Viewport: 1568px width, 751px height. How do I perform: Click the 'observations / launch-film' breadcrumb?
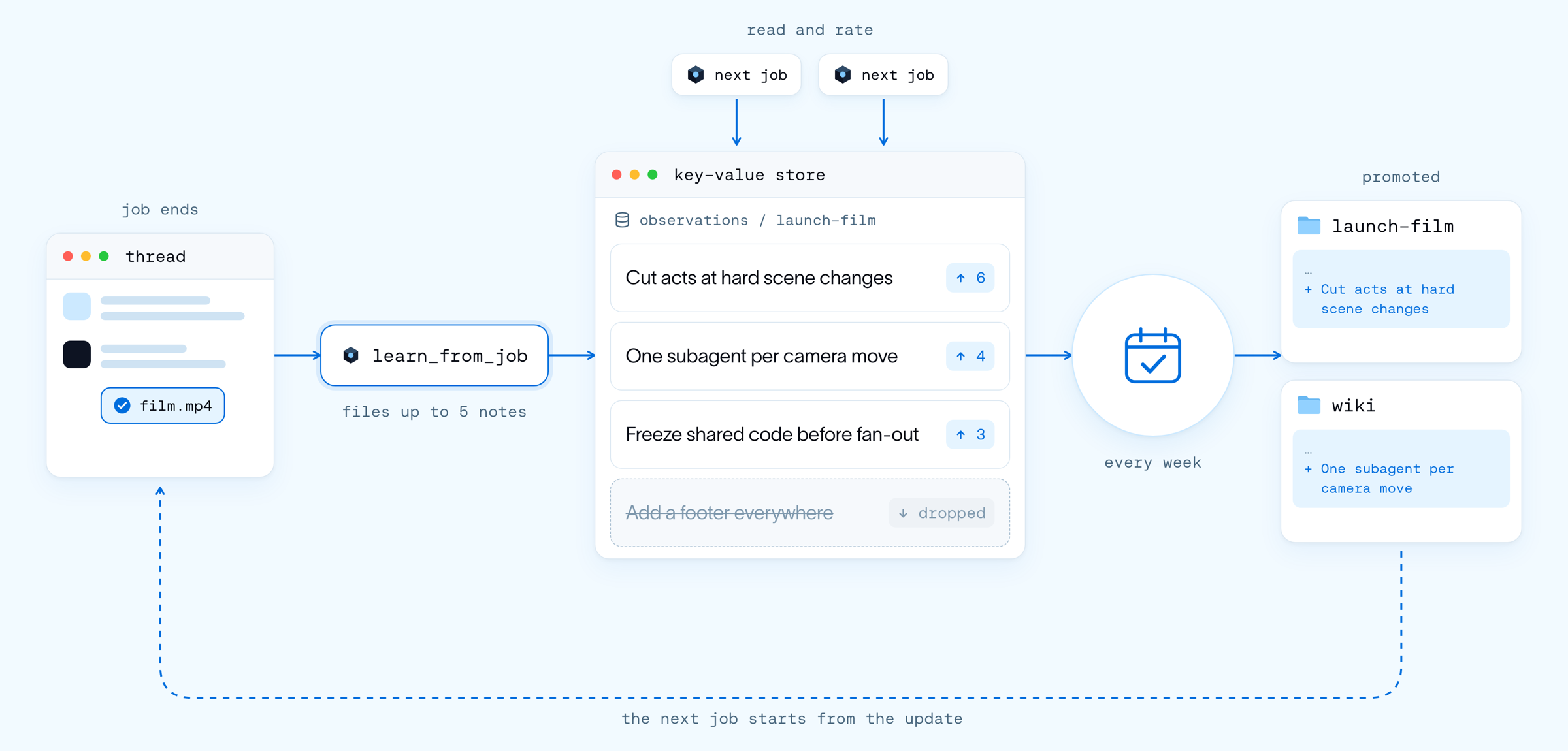(x=757, y=220)
